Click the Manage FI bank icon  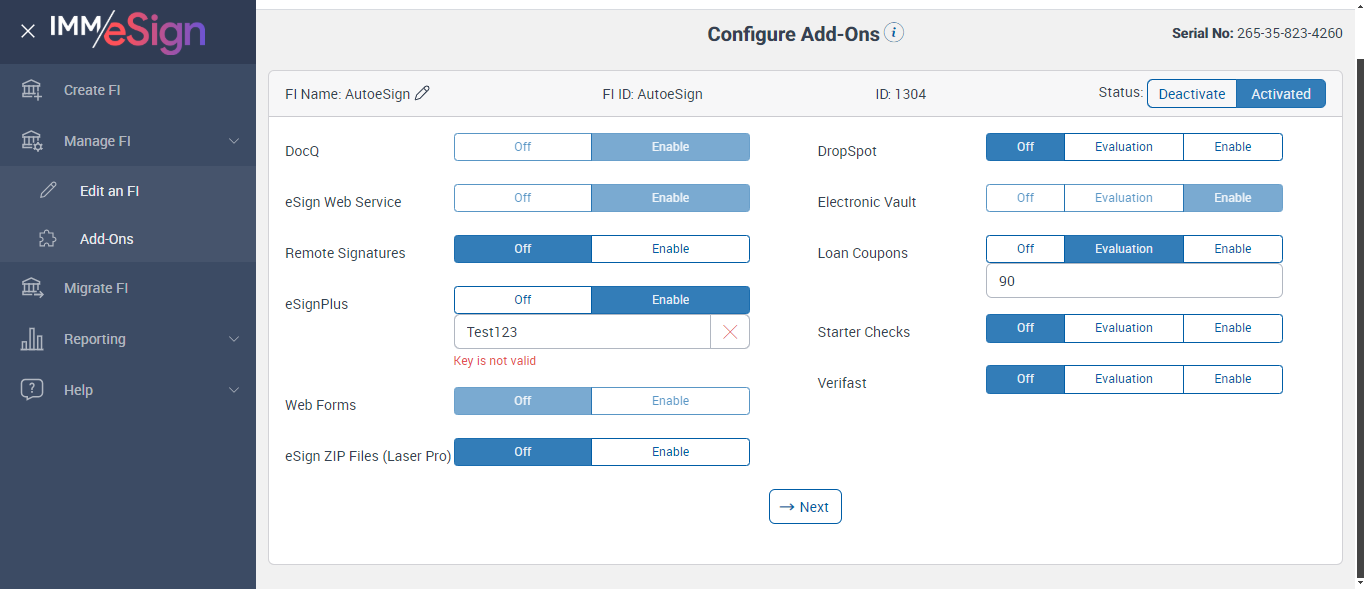click(x=32, y=141)
